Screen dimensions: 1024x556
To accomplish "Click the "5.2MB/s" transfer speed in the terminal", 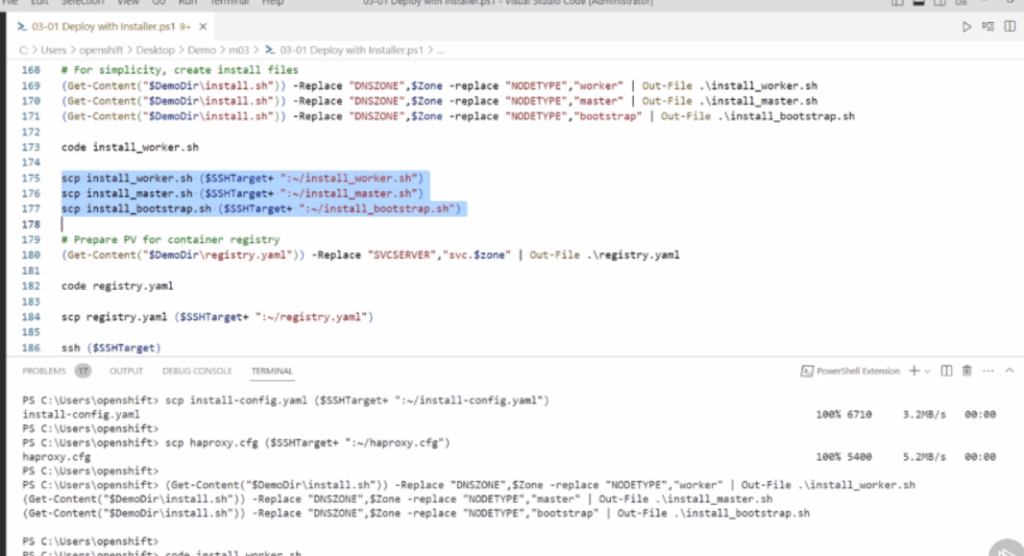I will coord(924,457).
